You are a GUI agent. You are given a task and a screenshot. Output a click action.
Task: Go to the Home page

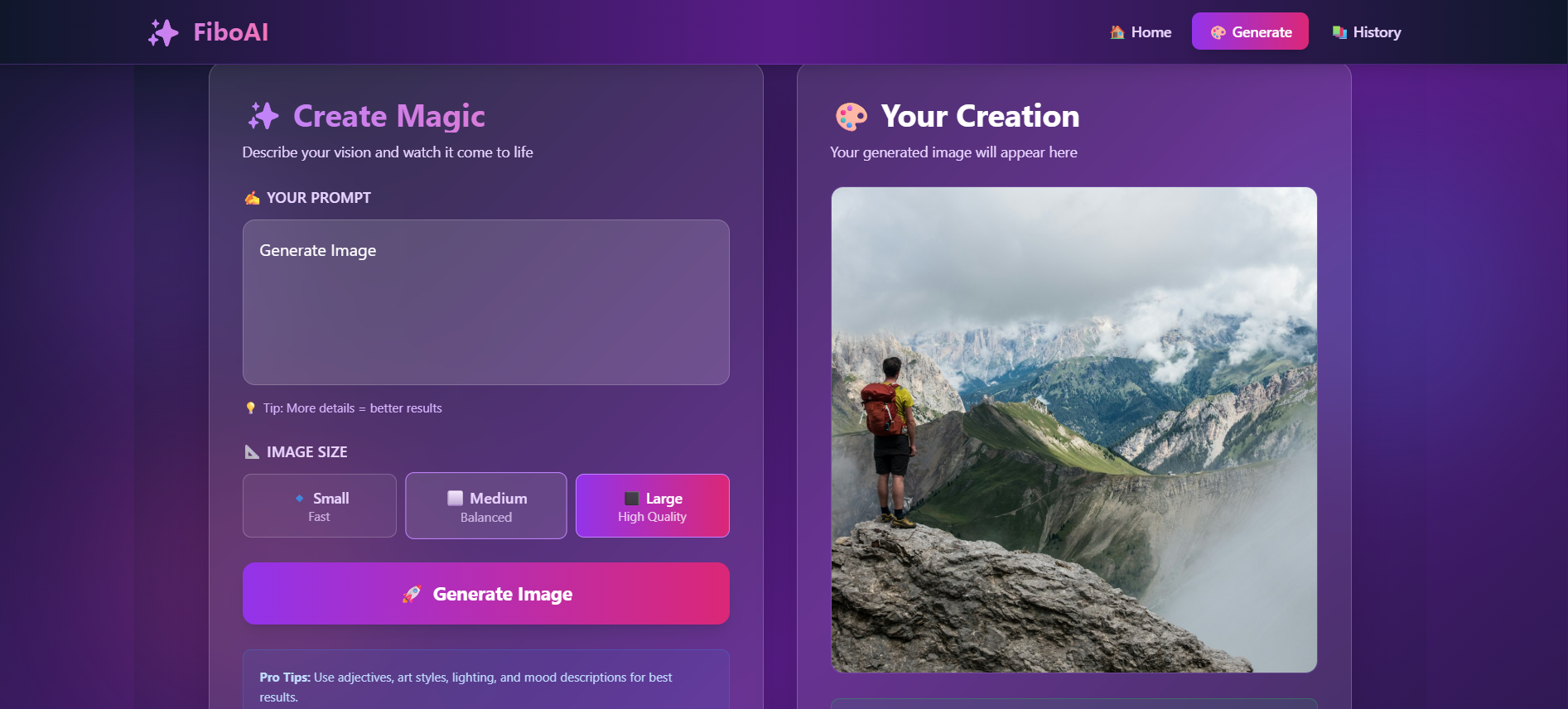coord(1141,32)
